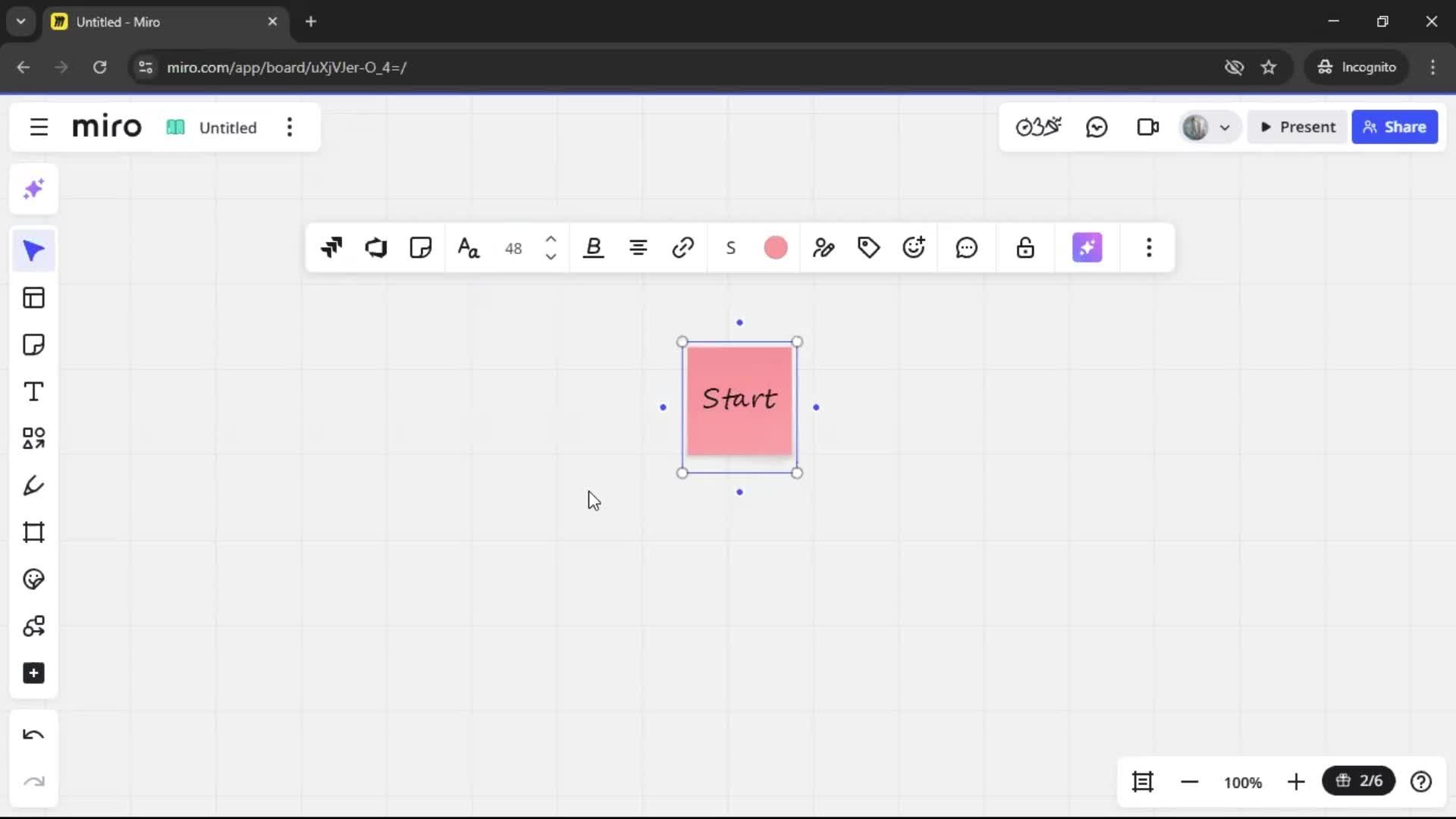Open more options in the sticky toolbar

(1149, 248)
